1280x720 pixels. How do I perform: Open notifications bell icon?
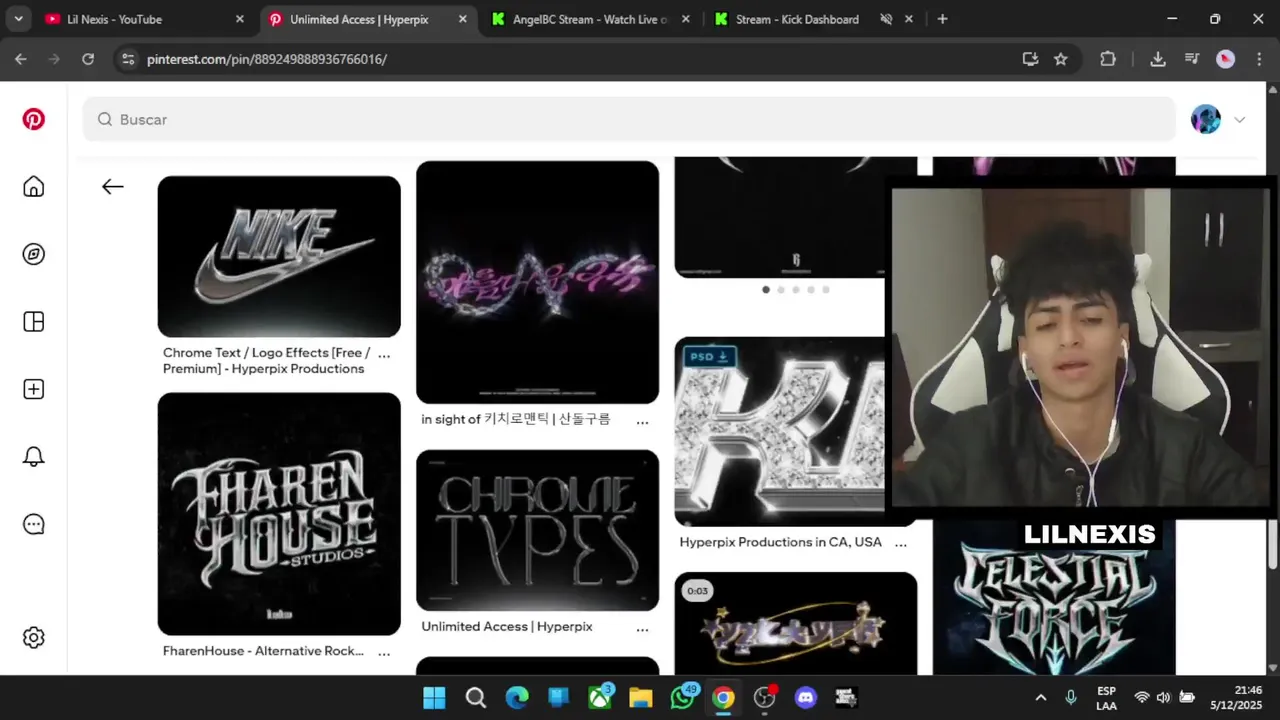[34, 457]
